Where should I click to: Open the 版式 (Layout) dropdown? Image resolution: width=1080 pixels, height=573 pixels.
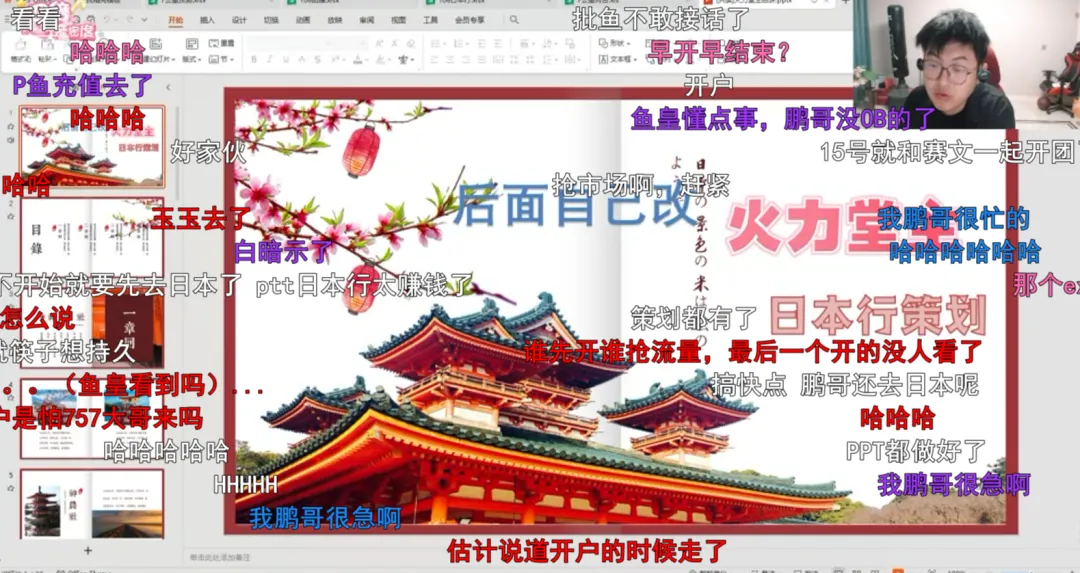tap(191, 60)
